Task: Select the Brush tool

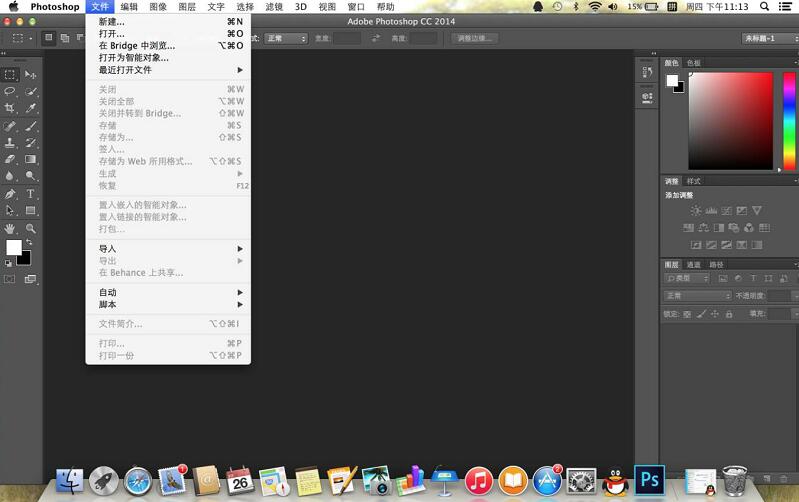Action: point(31,126)
